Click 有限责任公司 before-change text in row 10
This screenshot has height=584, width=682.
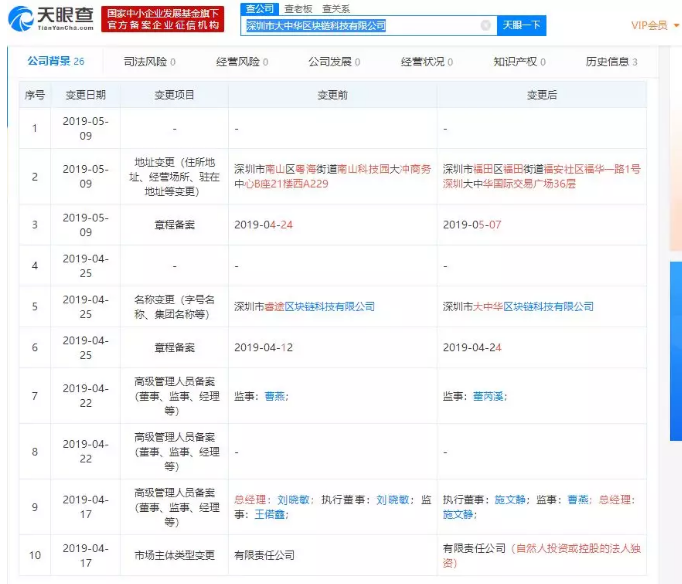[x=264, y=555]
